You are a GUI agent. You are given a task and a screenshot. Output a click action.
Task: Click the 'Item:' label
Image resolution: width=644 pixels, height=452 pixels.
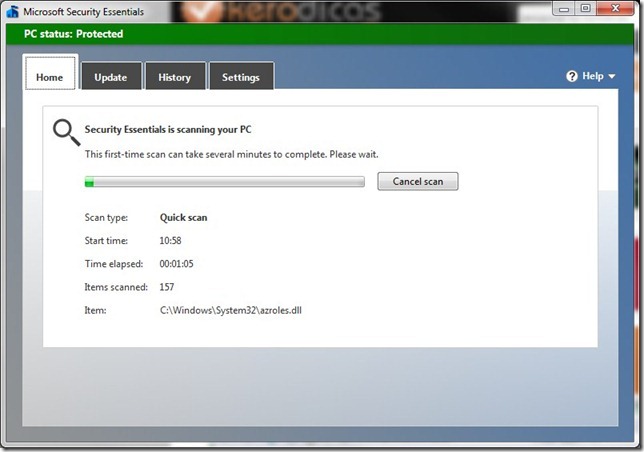(95, 310)
